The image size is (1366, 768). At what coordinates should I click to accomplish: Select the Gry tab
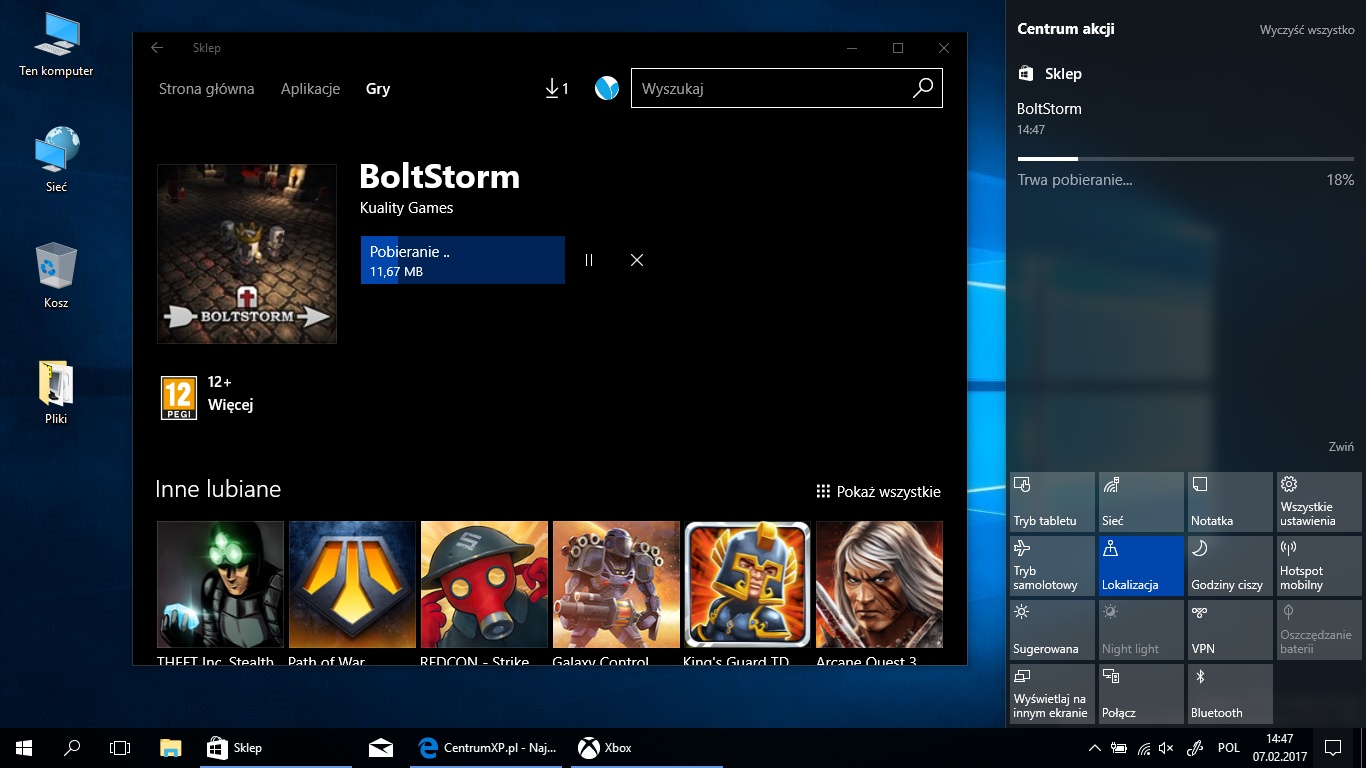coord(378,89)
